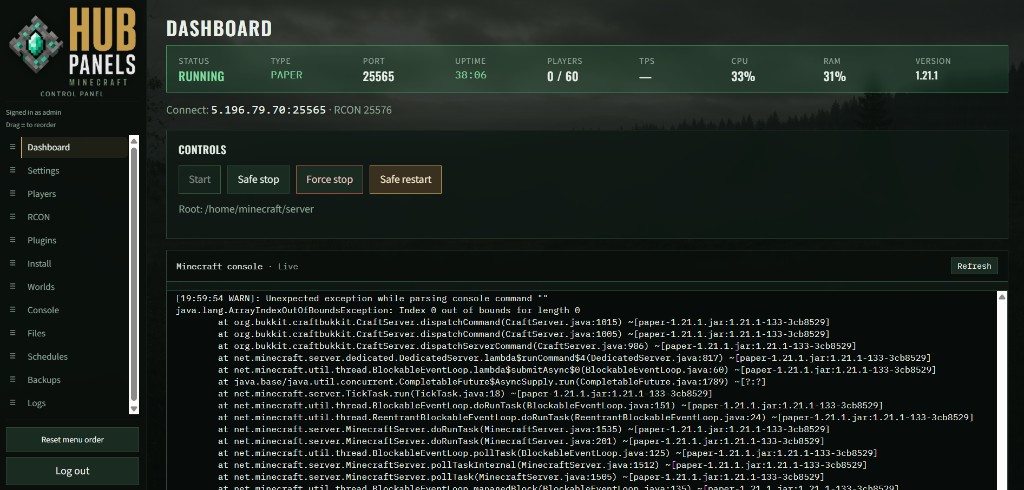Open the RCON page

[74, 217]
